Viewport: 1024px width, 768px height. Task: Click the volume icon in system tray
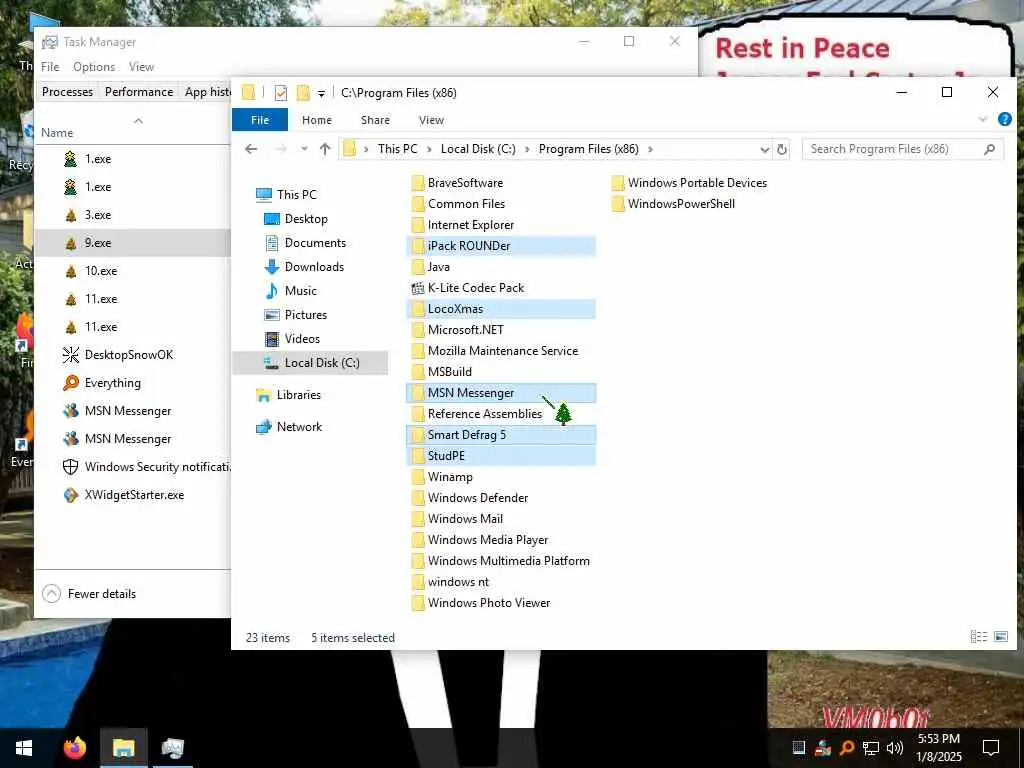coord(895,748)
